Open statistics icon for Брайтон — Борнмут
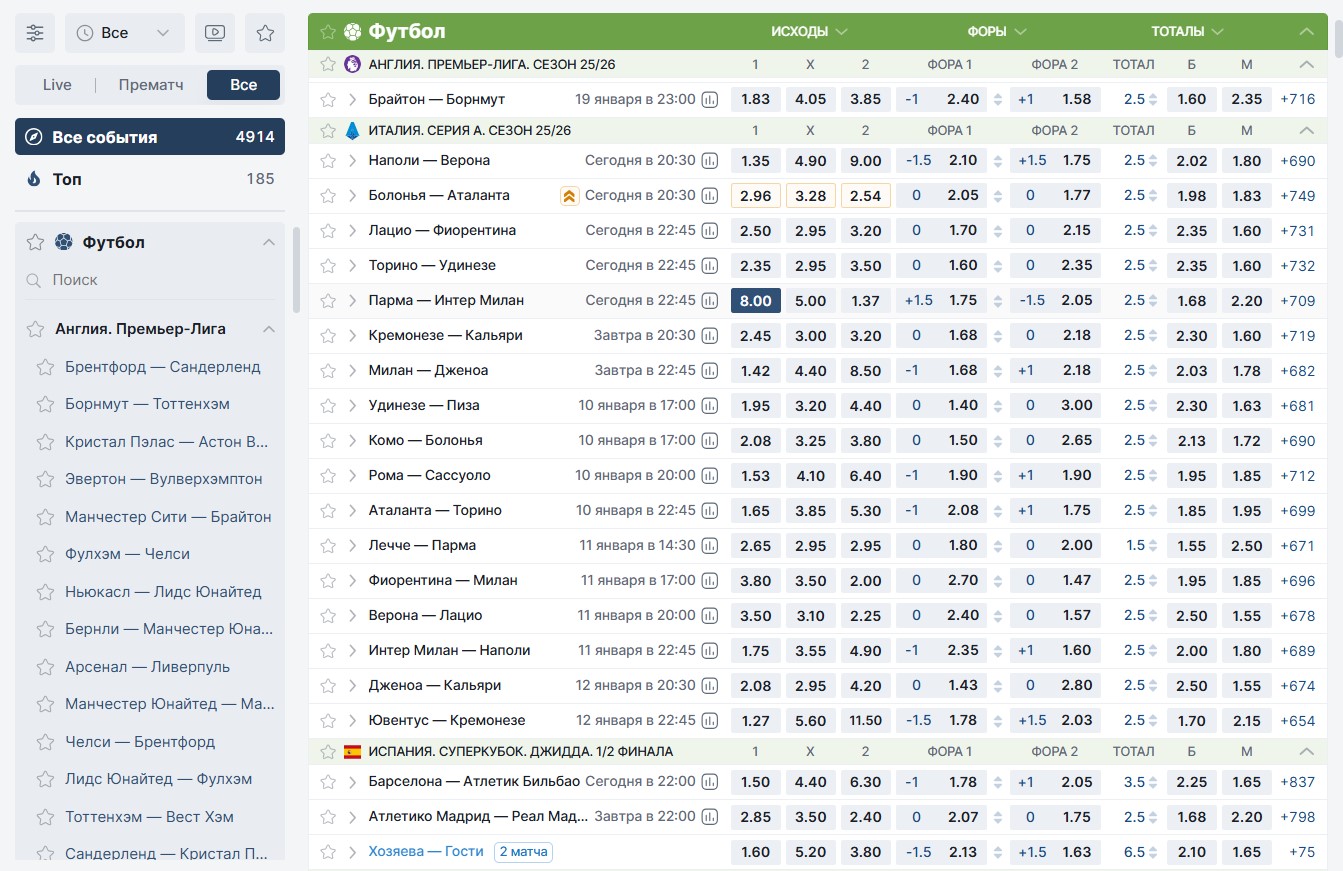The width and height of the screenshot is (1343, 871). (x=710, y=100)
